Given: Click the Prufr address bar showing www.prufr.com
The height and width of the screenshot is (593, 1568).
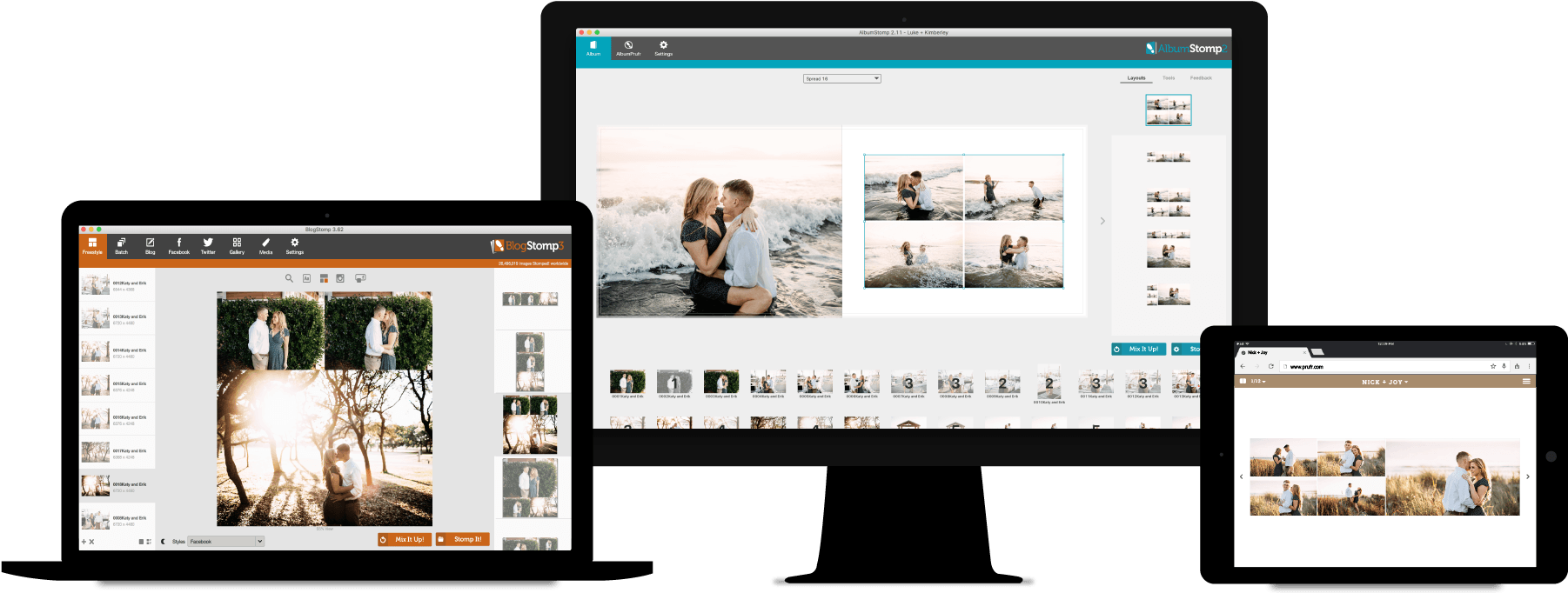Looking at the screenshot, I should point(1384,366).
